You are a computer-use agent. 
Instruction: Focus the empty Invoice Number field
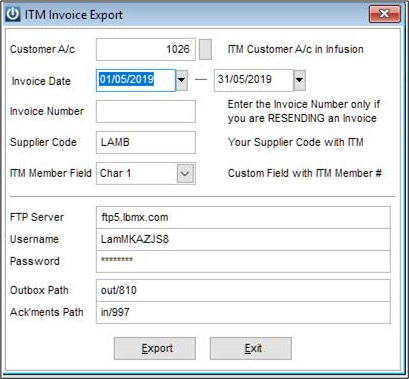[x=146, y=111]
